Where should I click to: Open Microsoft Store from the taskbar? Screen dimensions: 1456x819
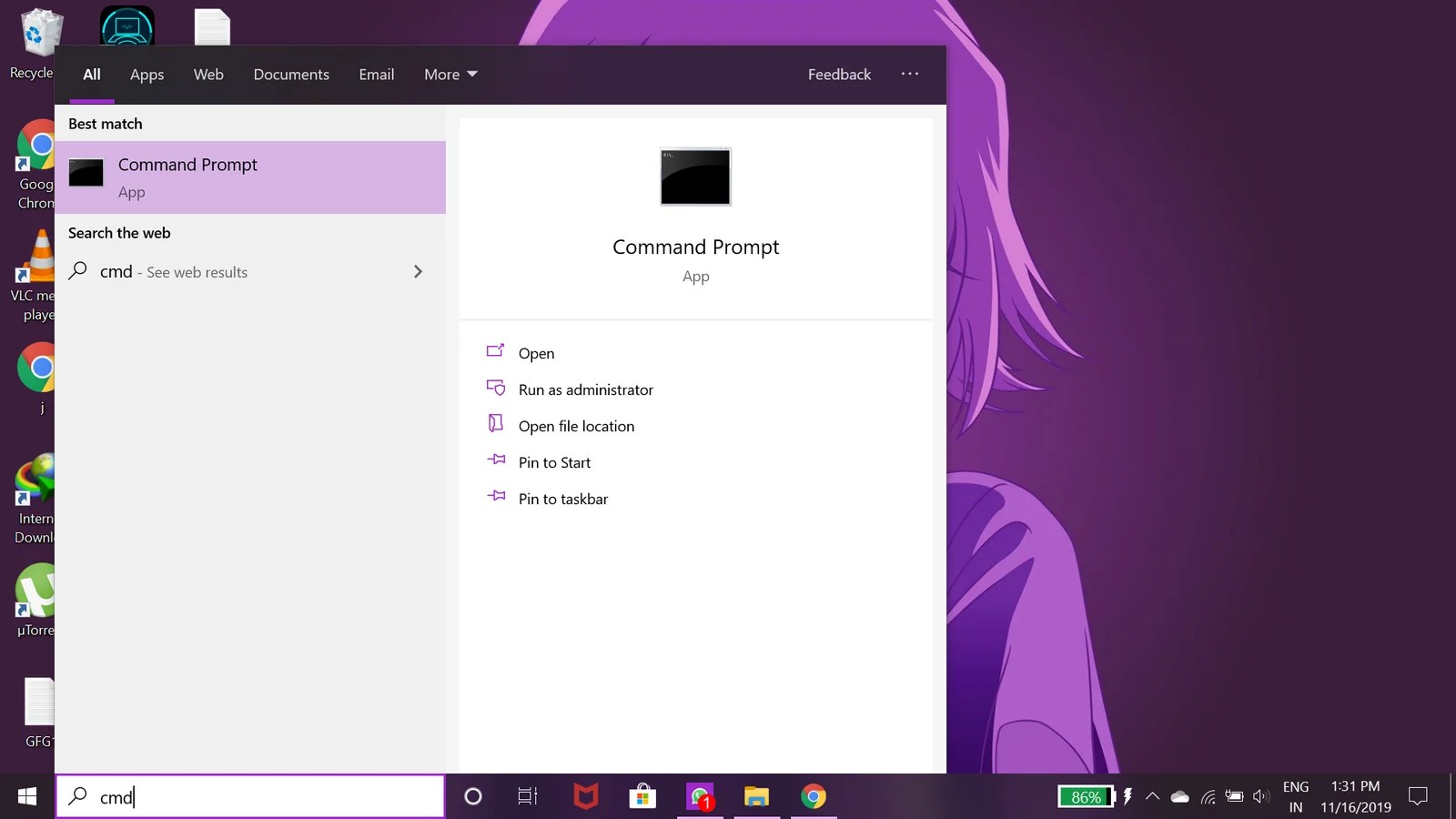point(642,796)
